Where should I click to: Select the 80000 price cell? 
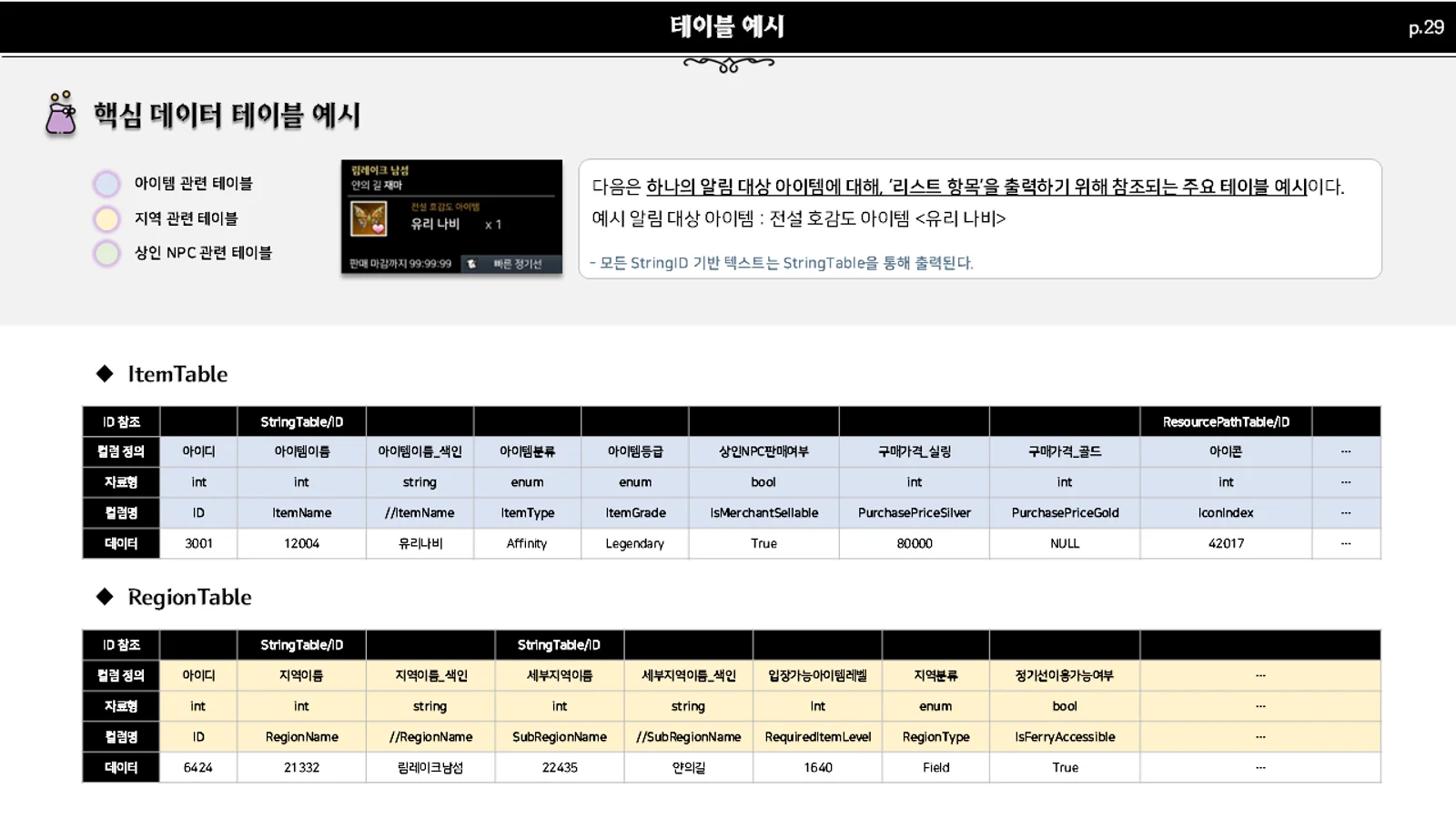915,543
